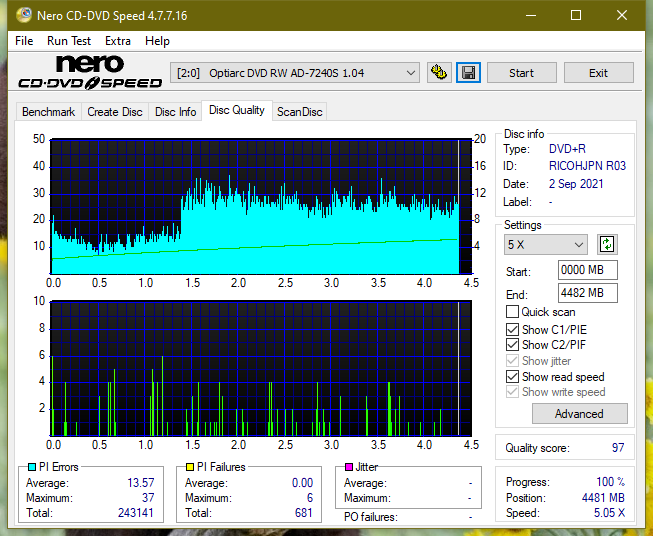Toggle the Show jitter checkbox
Screen dimensions: 653x536
(x=512, y=361)
